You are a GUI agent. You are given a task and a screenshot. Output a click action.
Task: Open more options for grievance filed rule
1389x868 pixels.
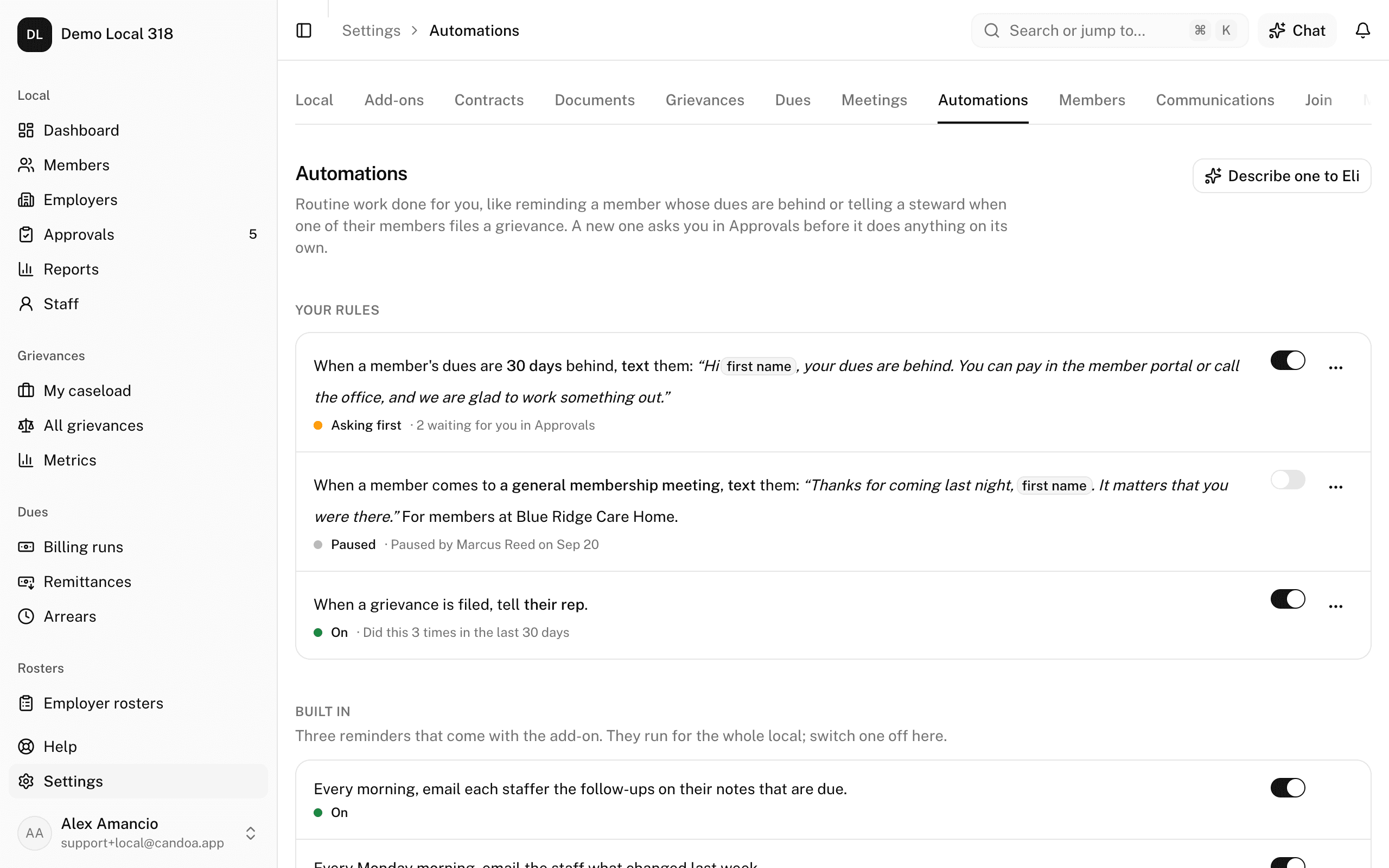(1336, 607)
